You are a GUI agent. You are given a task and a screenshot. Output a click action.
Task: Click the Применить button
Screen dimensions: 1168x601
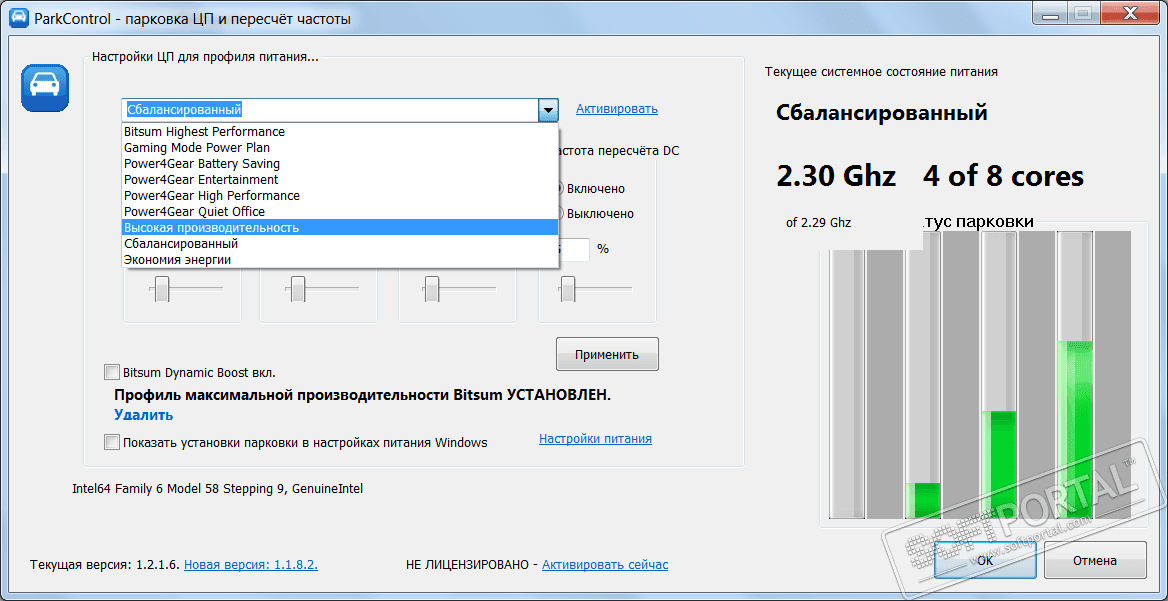pos(607,354)
